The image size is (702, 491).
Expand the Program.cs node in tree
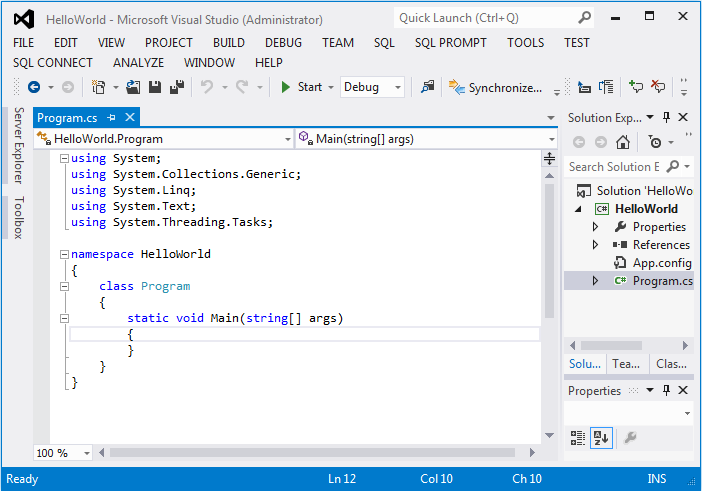point(595,281)
